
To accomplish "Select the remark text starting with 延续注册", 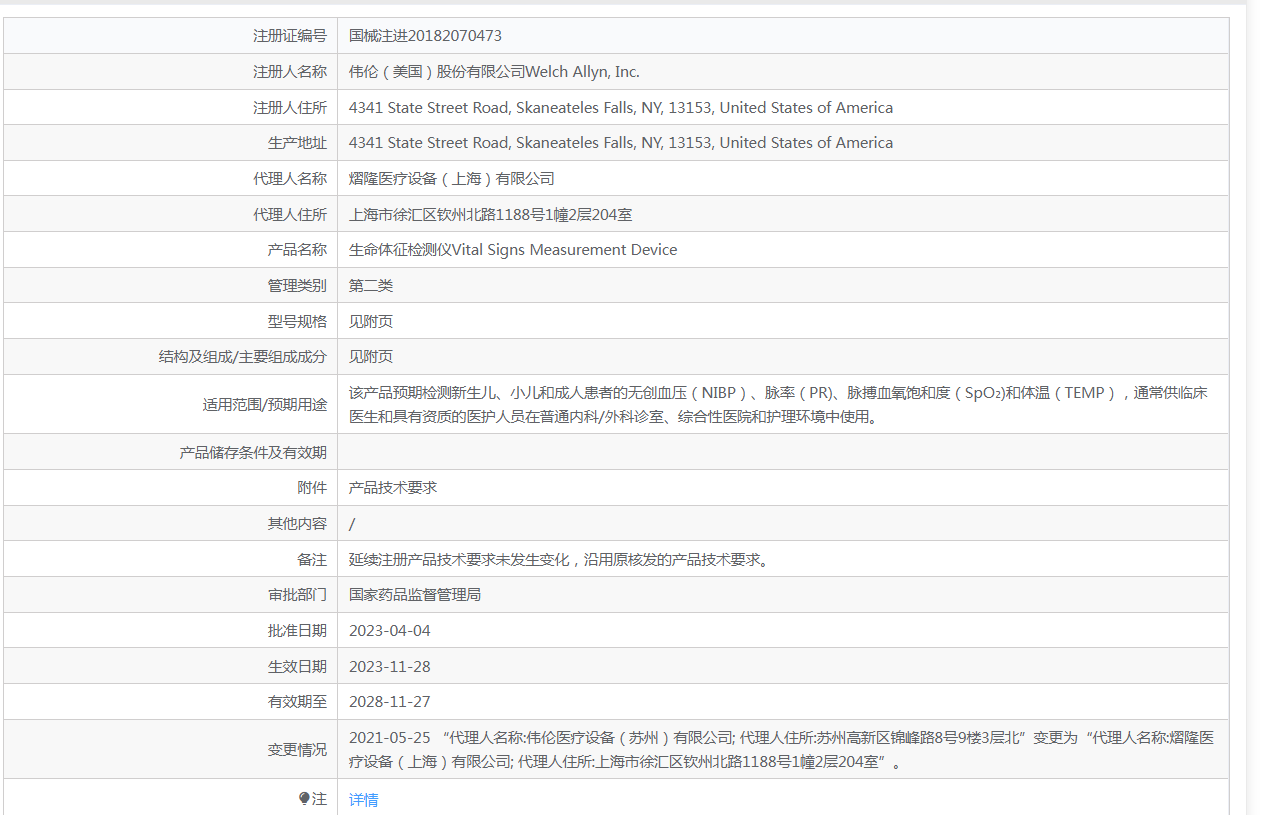I will pyautogui.click(x=559, y=560).
